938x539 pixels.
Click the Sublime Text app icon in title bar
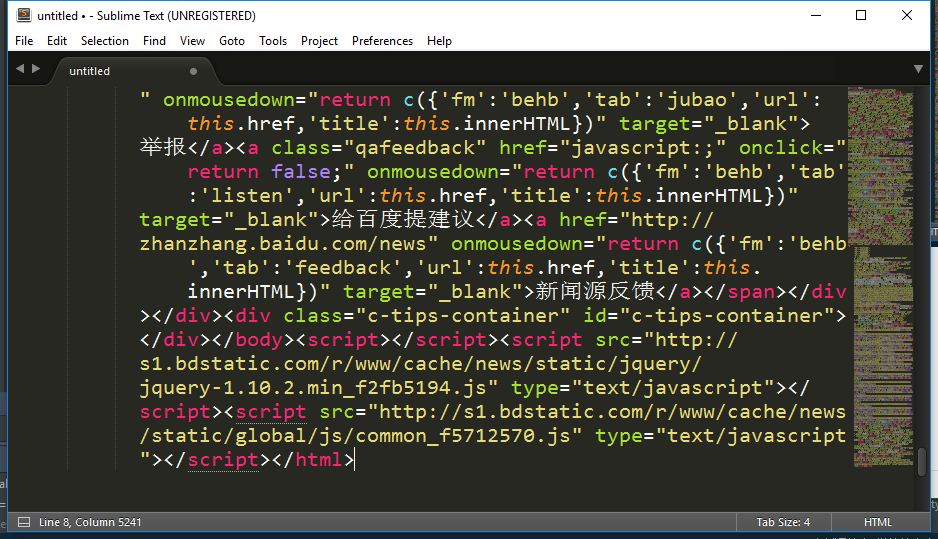pyautogui.click(x=24, y=16)
